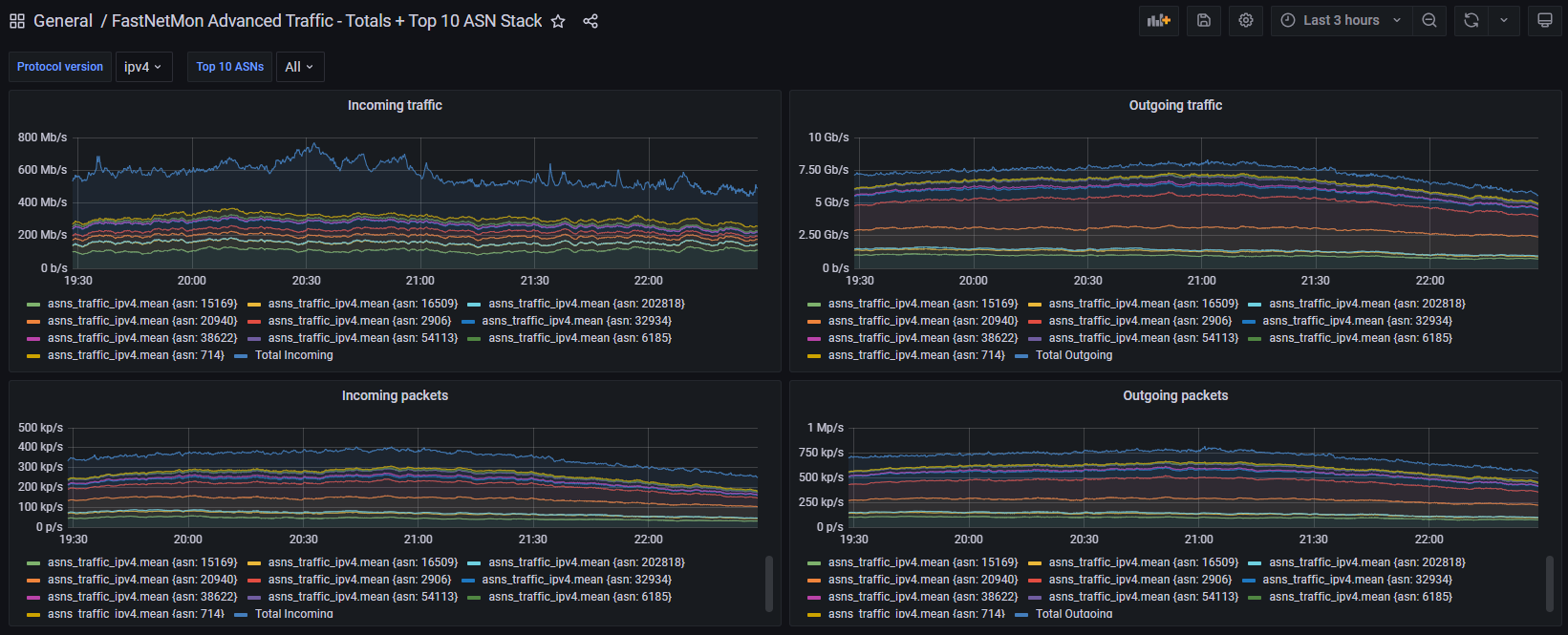
Task: Go to the General folder link
Action: point(63,21)
